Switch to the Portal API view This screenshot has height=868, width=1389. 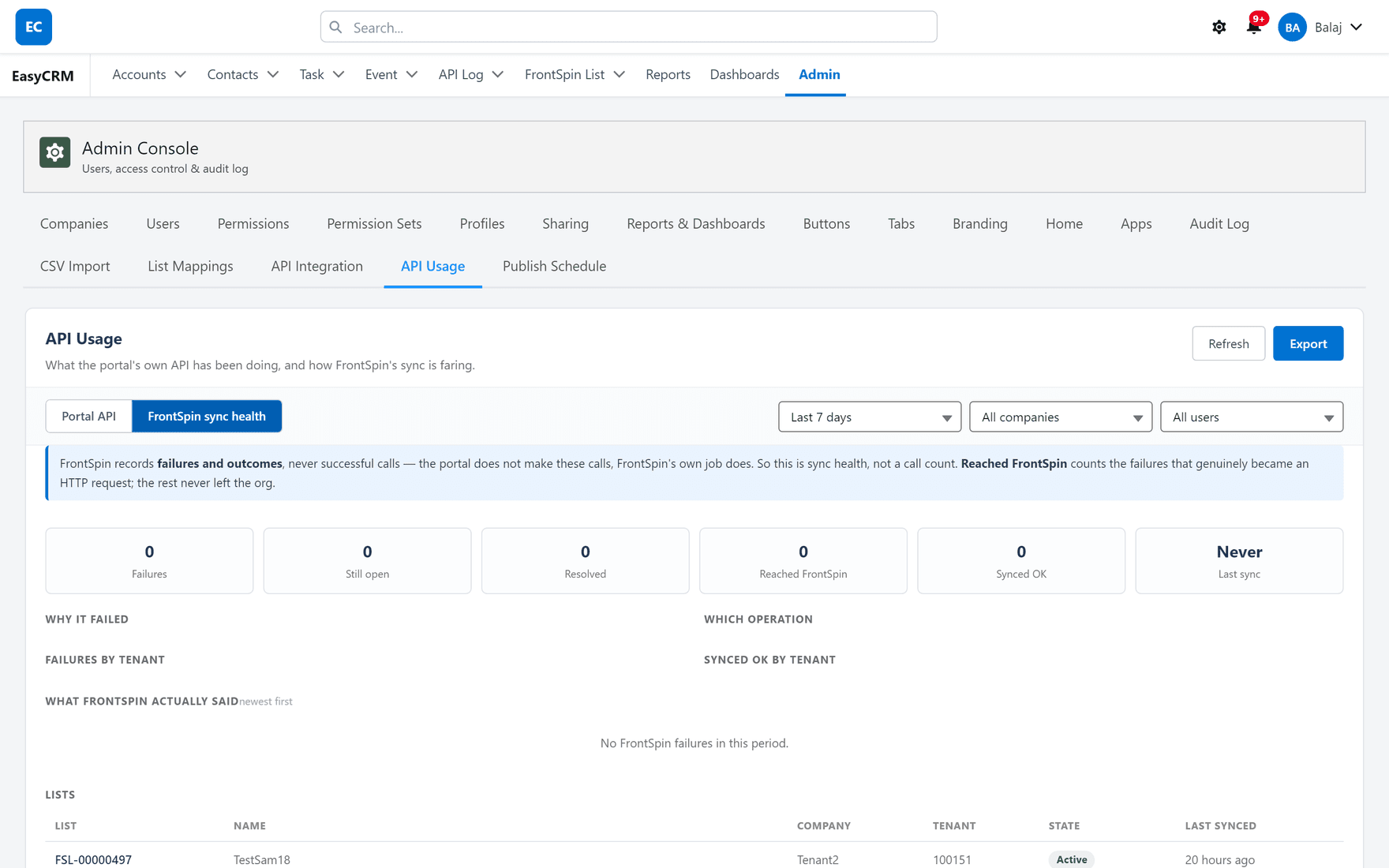coord(88,416)
